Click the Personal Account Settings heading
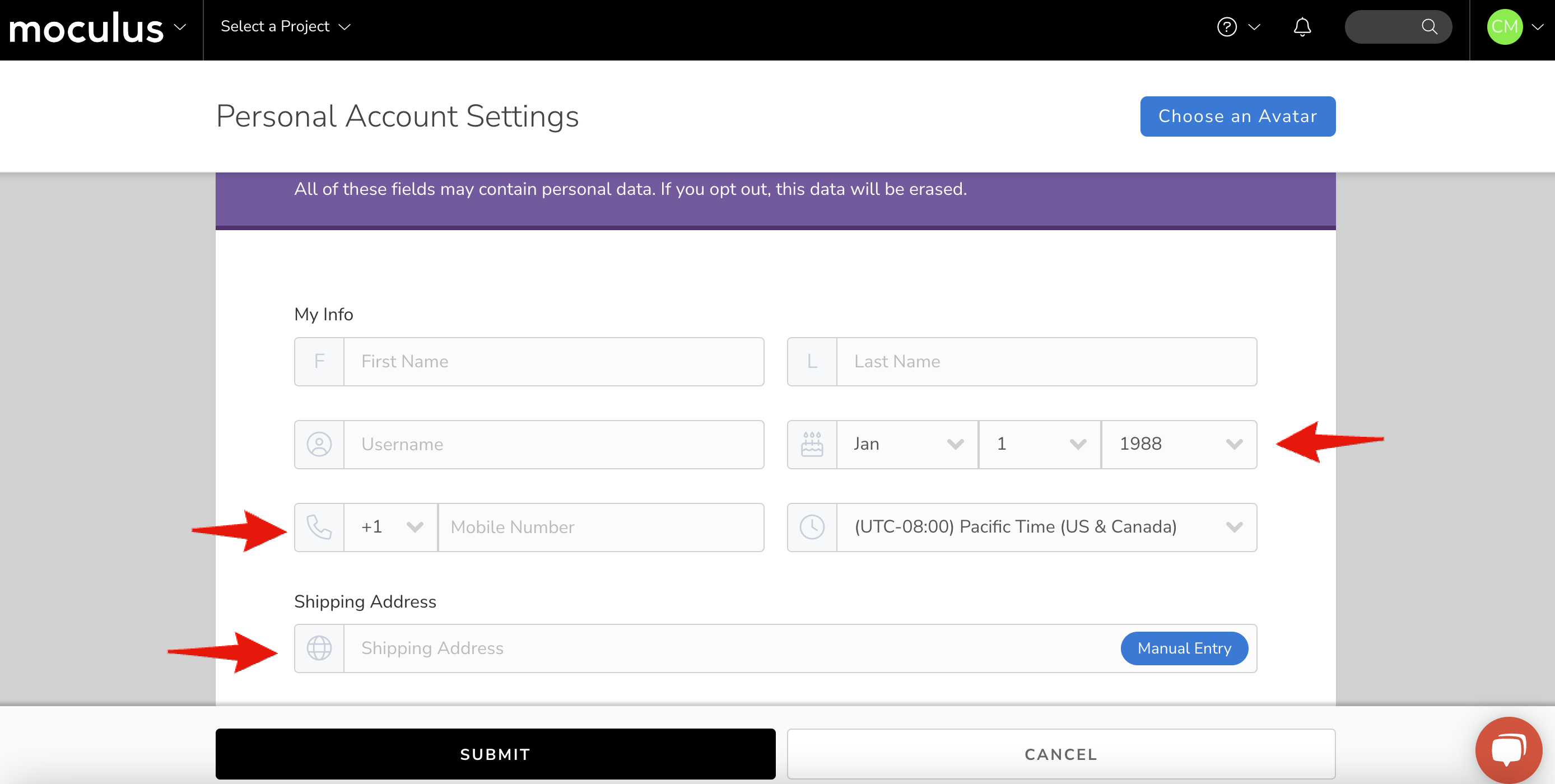Image resolution: width=1555 pixels, height=784 pixels. point(397,116)
